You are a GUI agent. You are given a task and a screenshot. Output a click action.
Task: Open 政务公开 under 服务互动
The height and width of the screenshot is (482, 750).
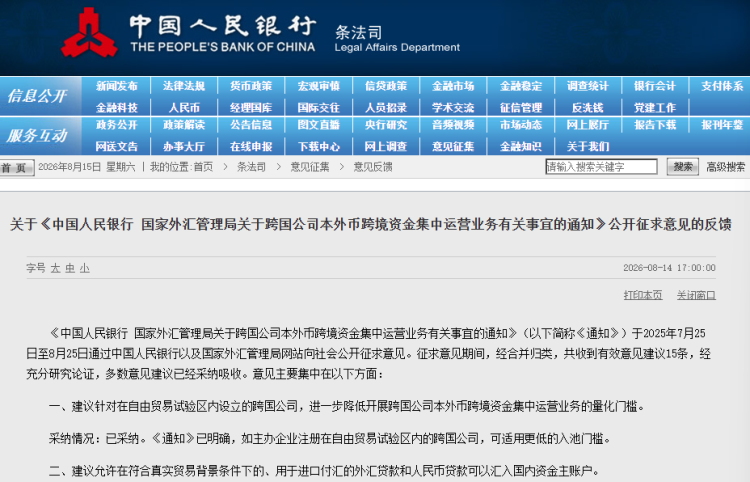(117, 125)
